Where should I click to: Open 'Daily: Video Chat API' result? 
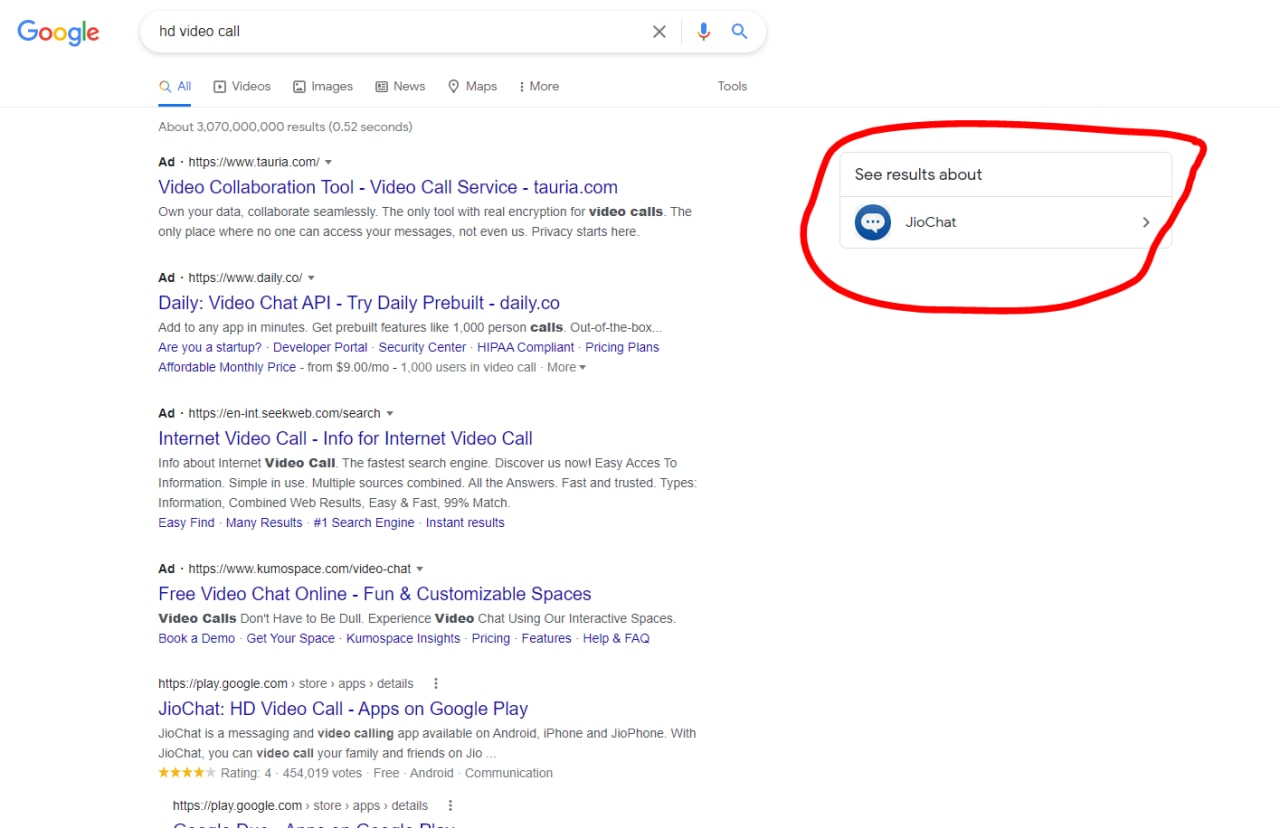pos(359,303)
